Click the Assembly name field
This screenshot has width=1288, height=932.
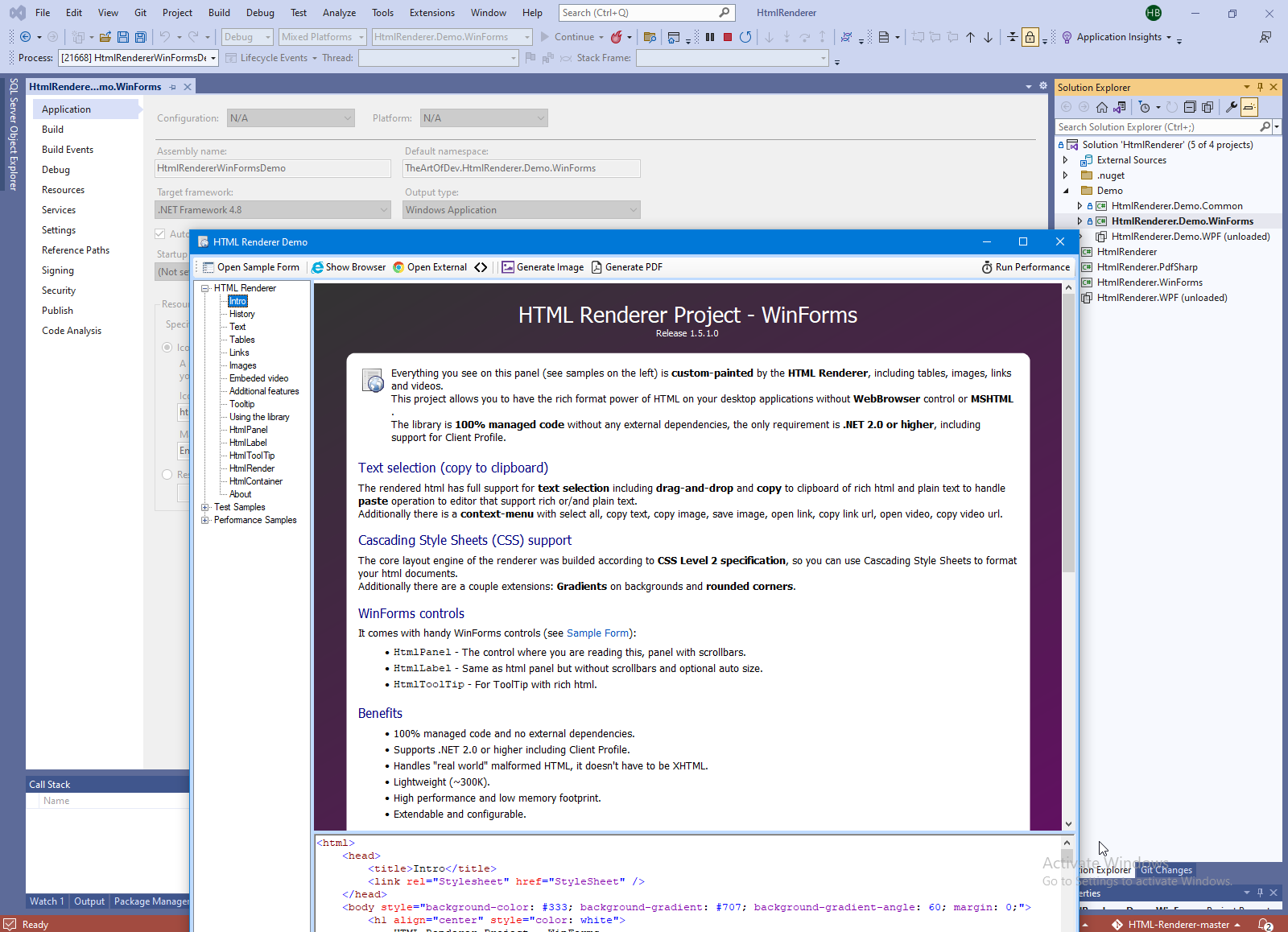coord(273,168)
